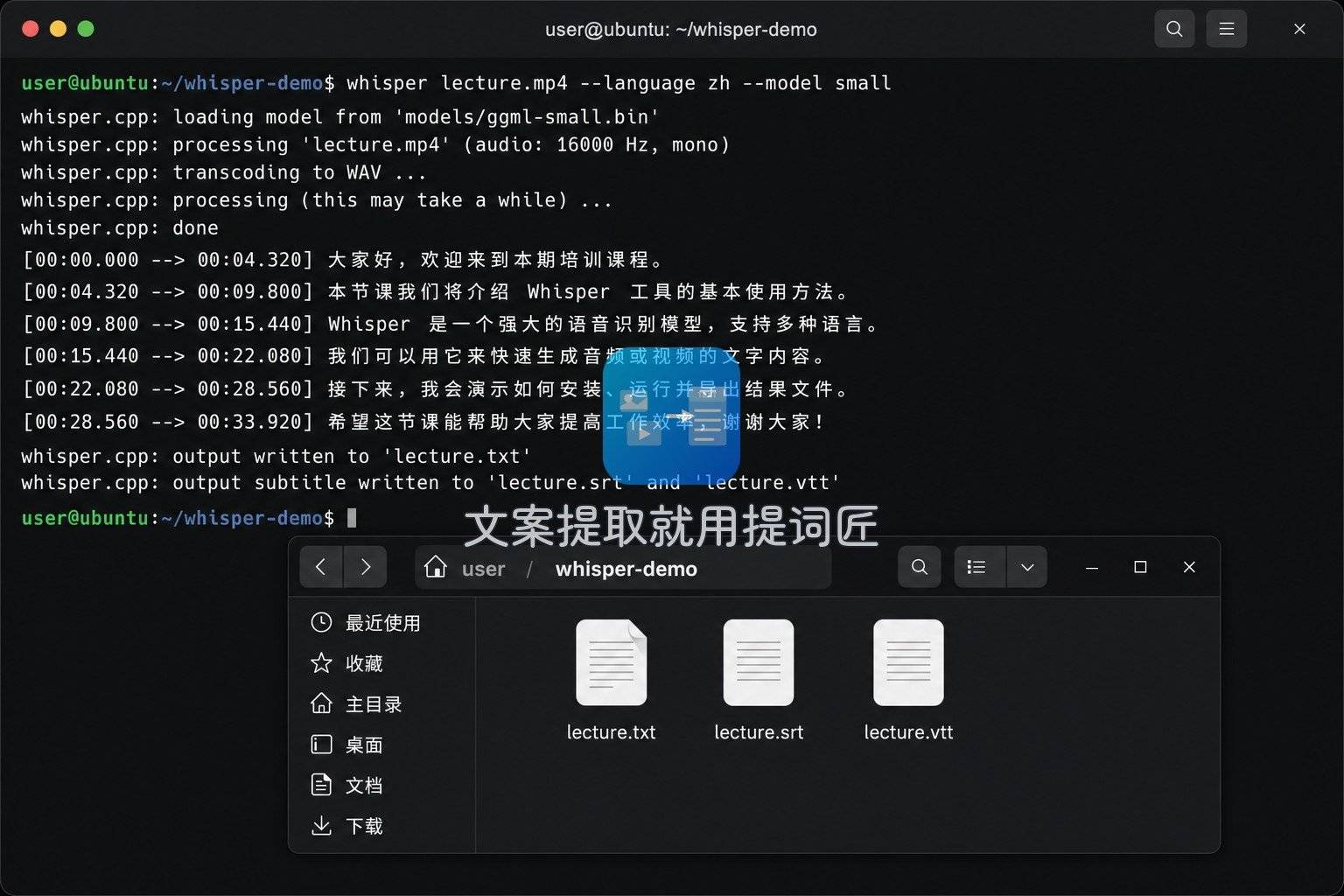Click the home icon in the path bar
Screen dimensions: 1344x896
pos(435,568)
